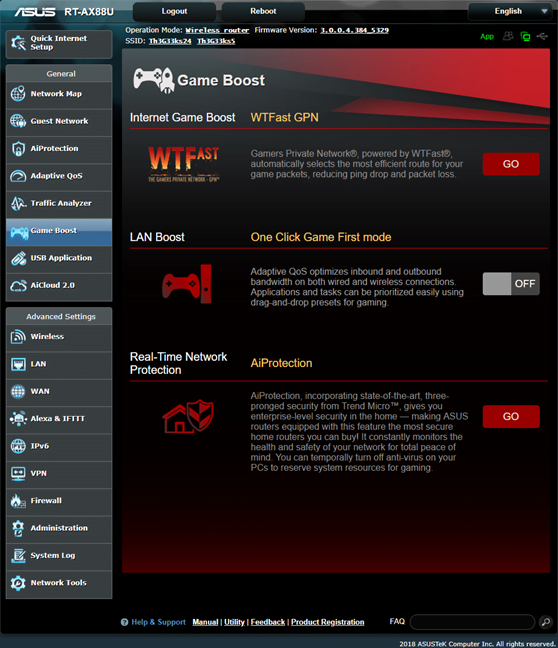Open the Feedback link in footer
Image resolution: width=558 pixels, height=648 pixels.
tap(268, 622)
